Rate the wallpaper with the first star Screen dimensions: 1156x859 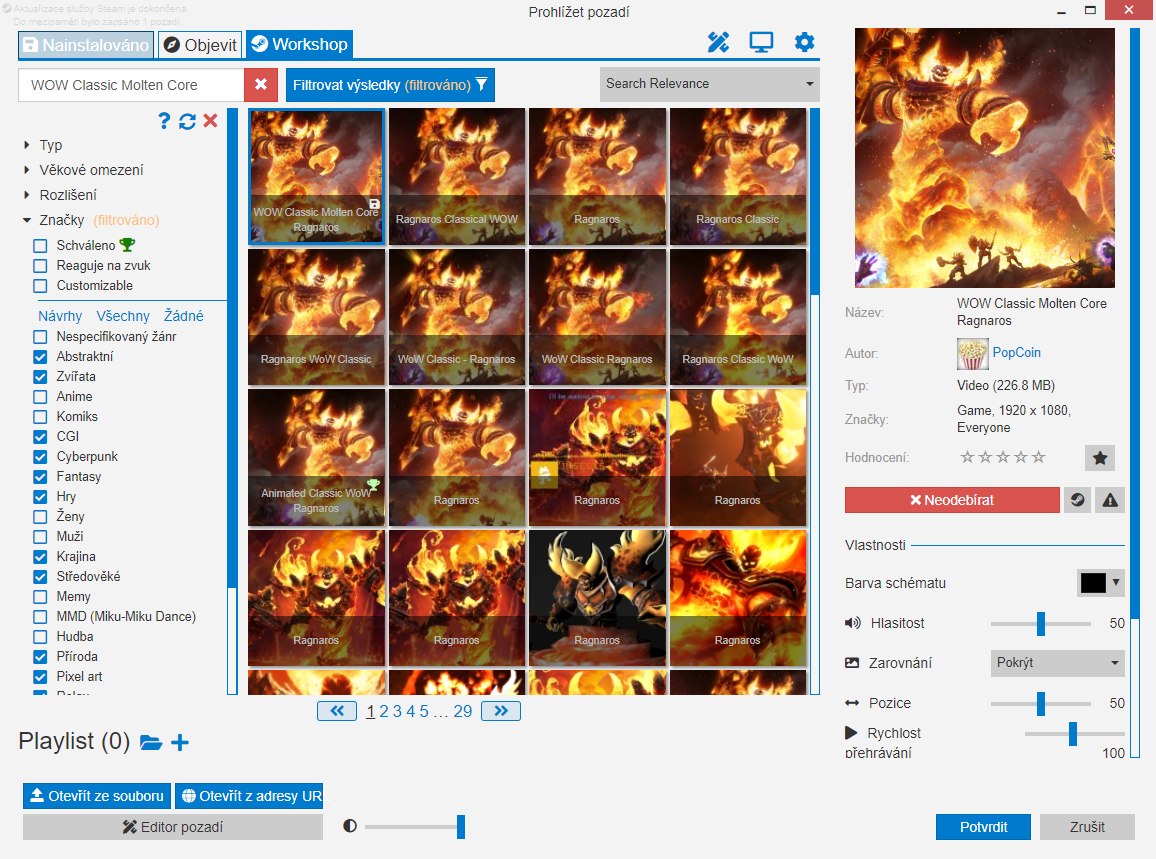pos(967,457)
